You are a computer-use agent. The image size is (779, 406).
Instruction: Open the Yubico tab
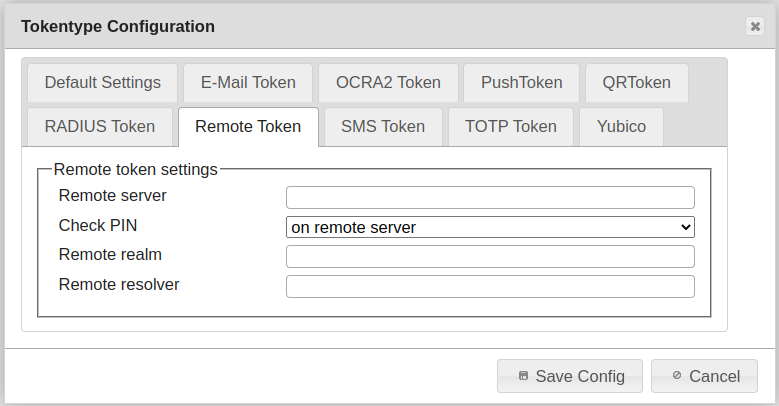[x=621, y=127]
